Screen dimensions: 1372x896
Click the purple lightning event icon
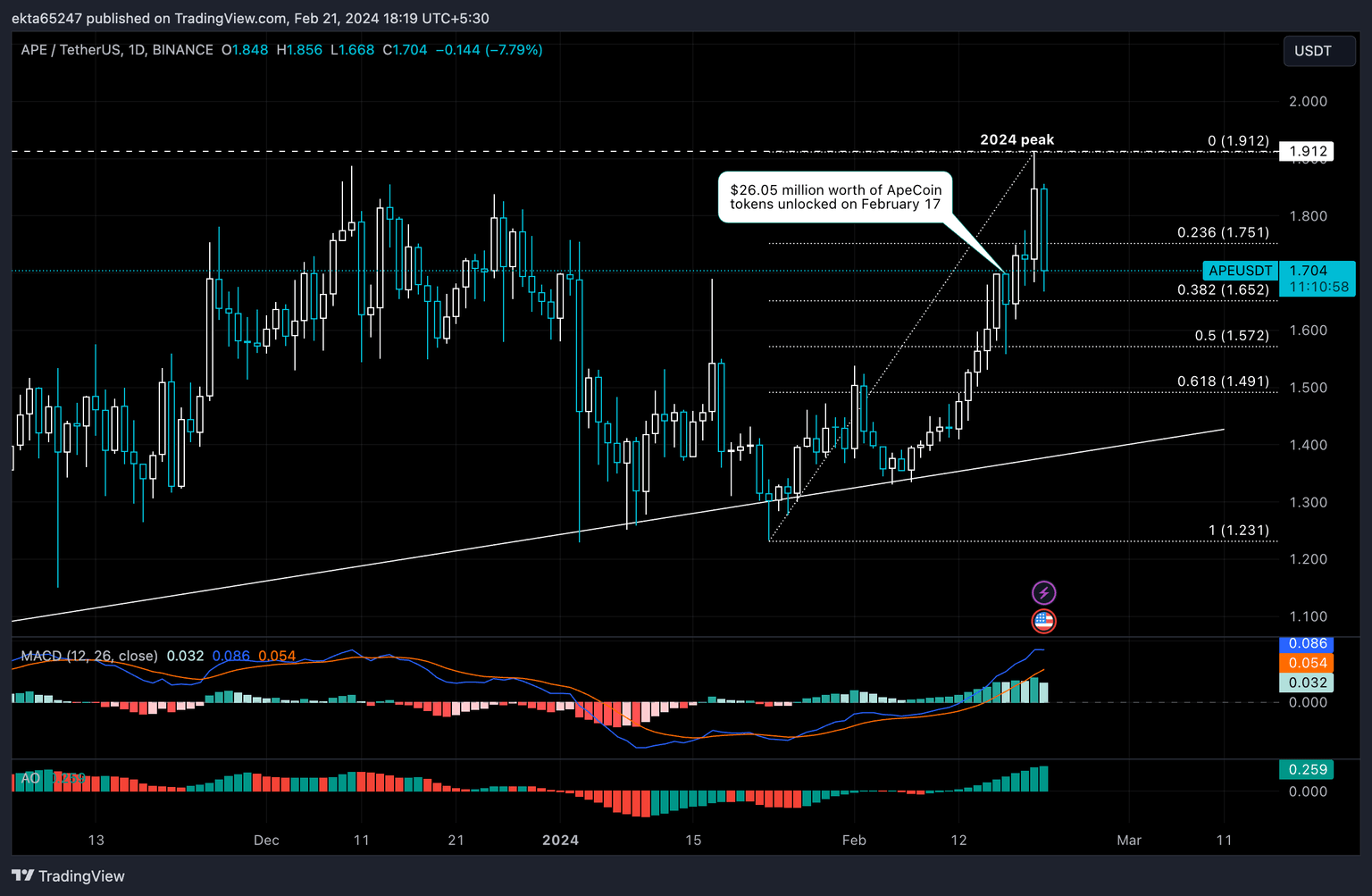pyautogui.click(x=1043, y=592)
